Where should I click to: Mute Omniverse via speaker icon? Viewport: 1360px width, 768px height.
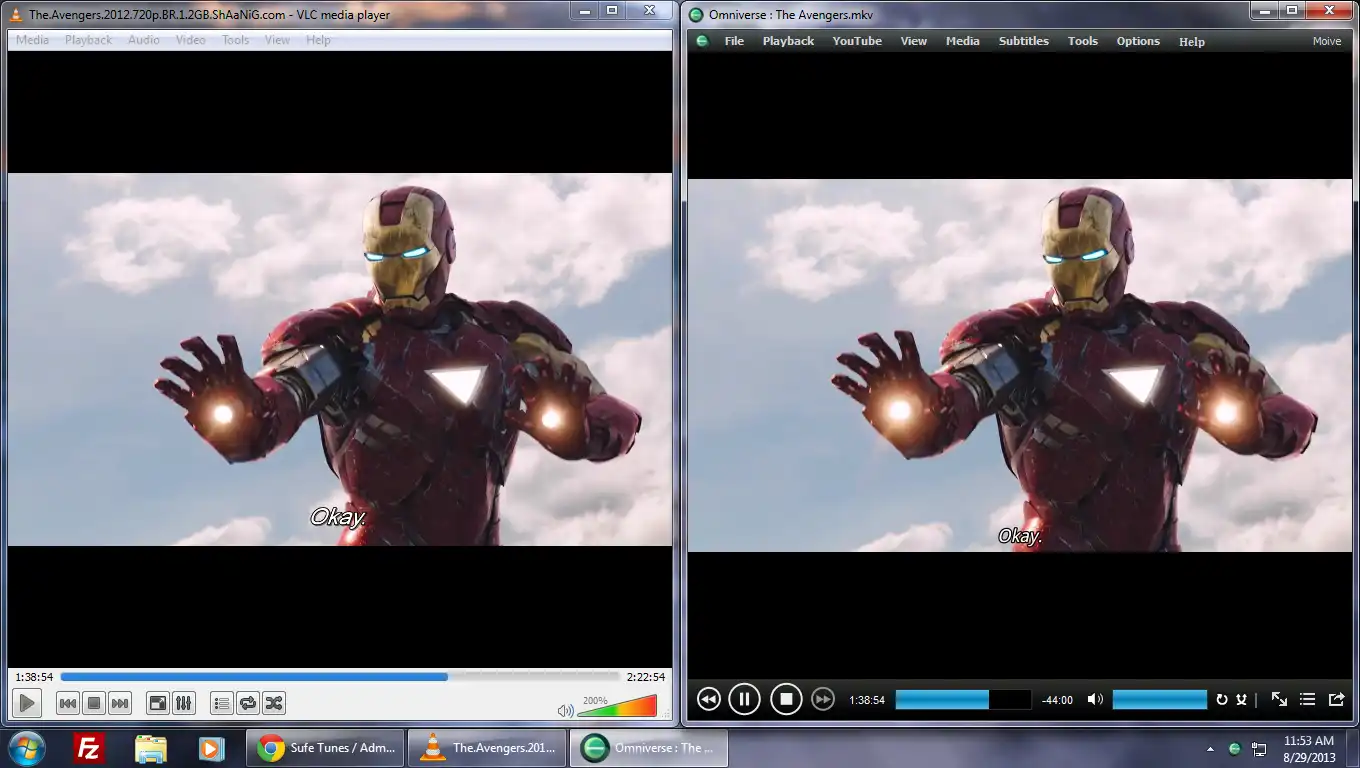pos(1095,700)
